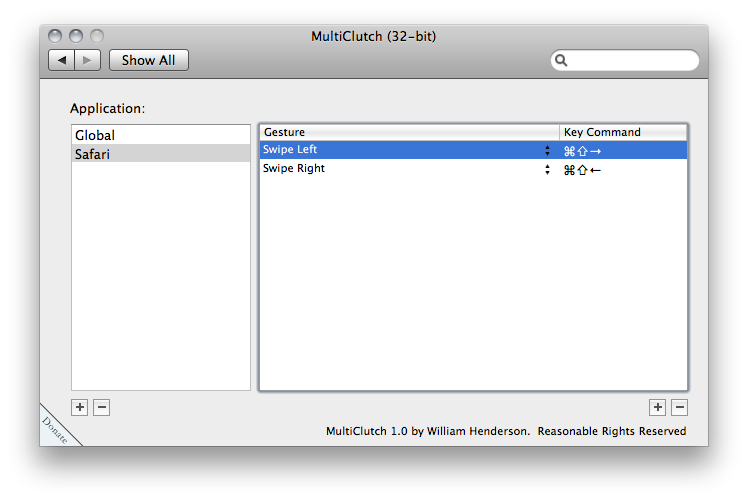Select Global in the Application list
748x501 pixels.
pos(161,135)
